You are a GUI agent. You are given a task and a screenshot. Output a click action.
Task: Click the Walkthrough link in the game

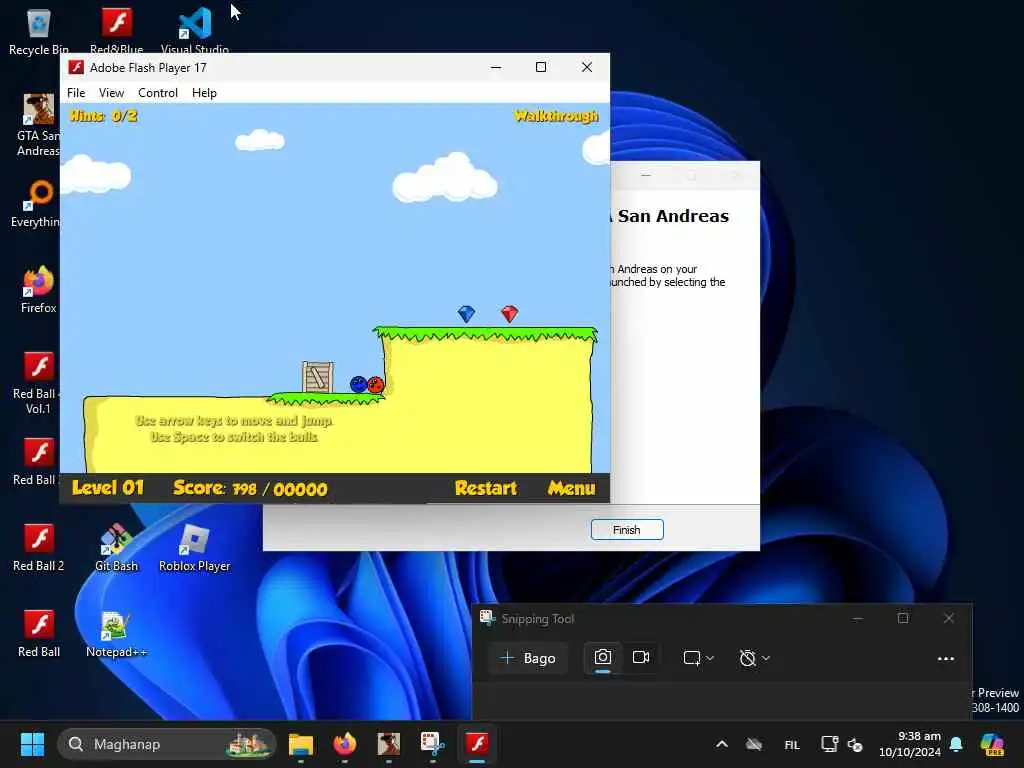coord(556,116)
